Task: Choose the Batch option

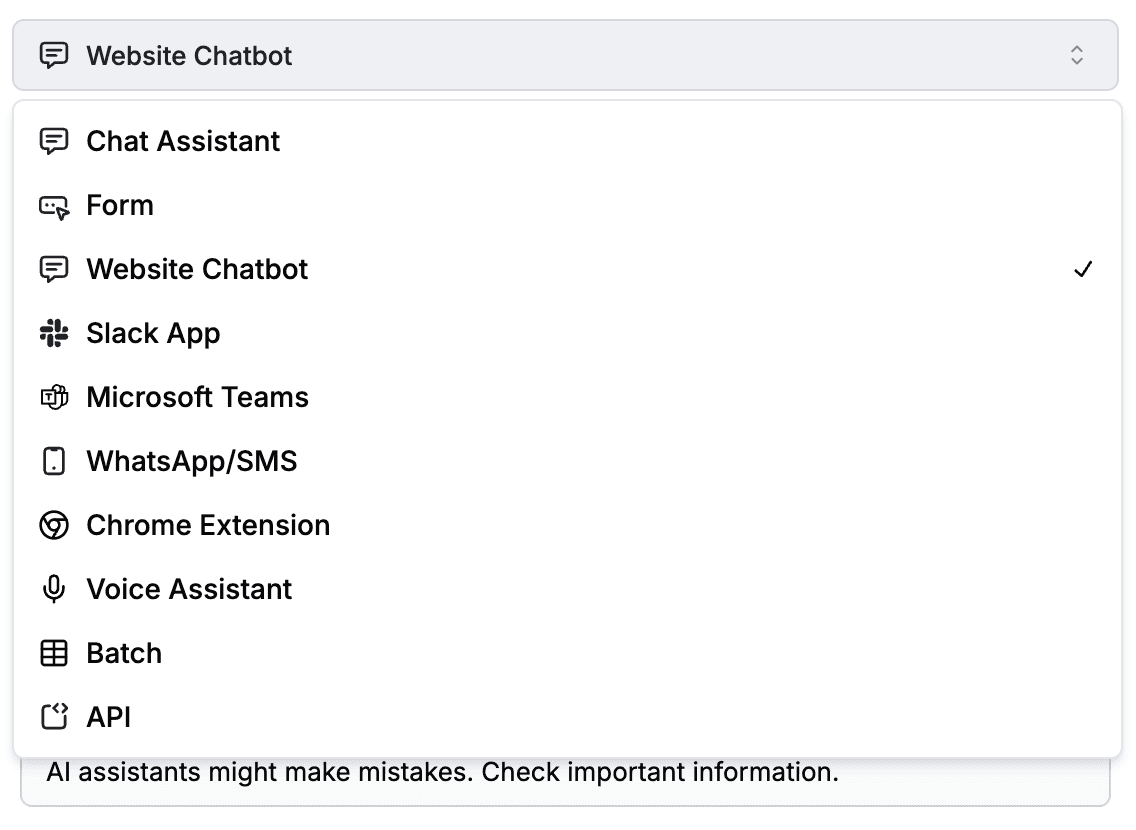Action: pyautogui.click(x=124, y=654)
